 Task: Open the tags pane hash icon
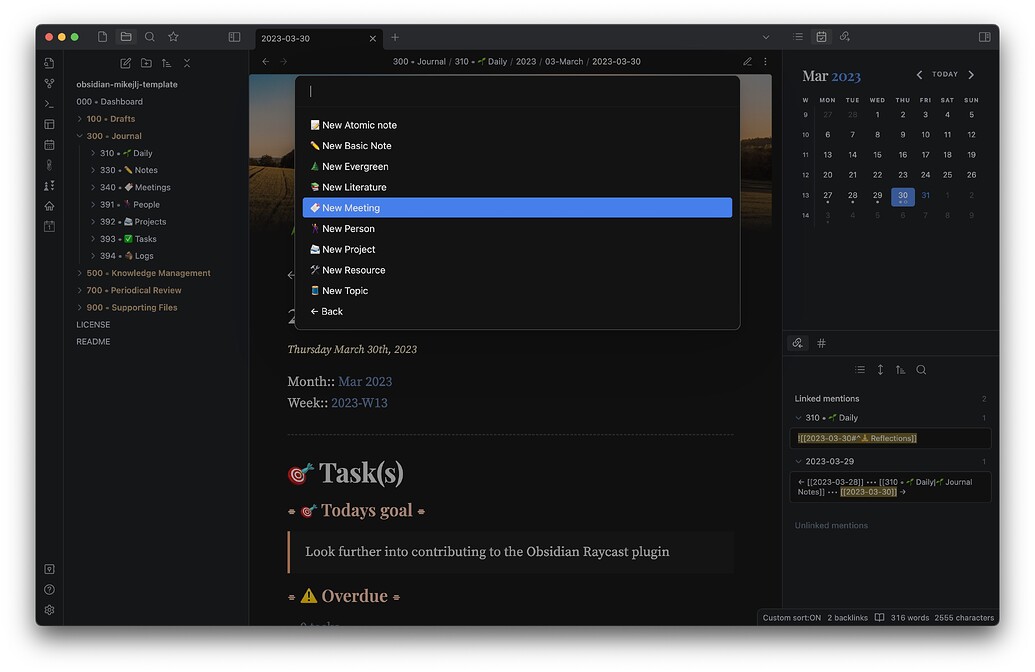[x=822, y=343]
